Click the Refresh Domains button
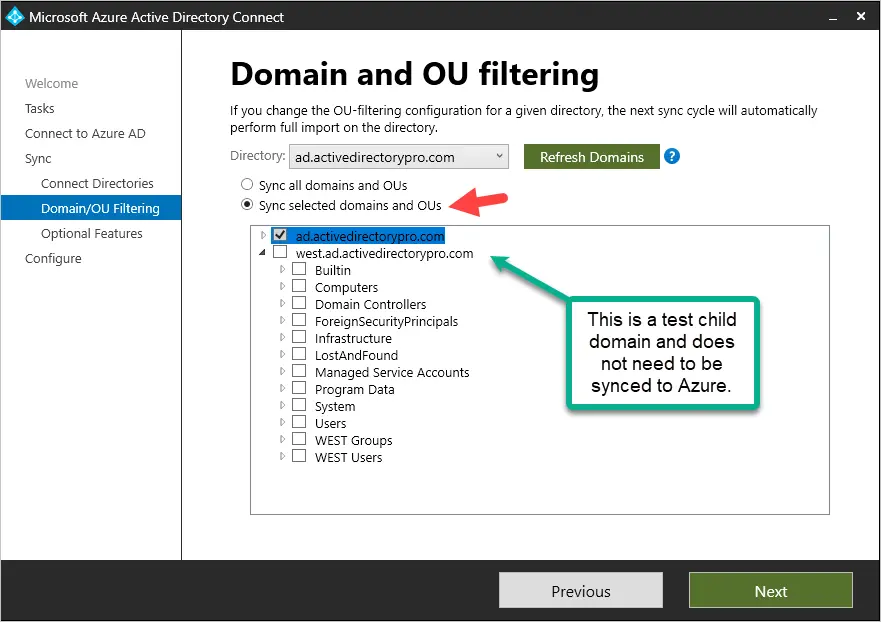The height and width of the screenshot is (622, 881). coord(592,157)
